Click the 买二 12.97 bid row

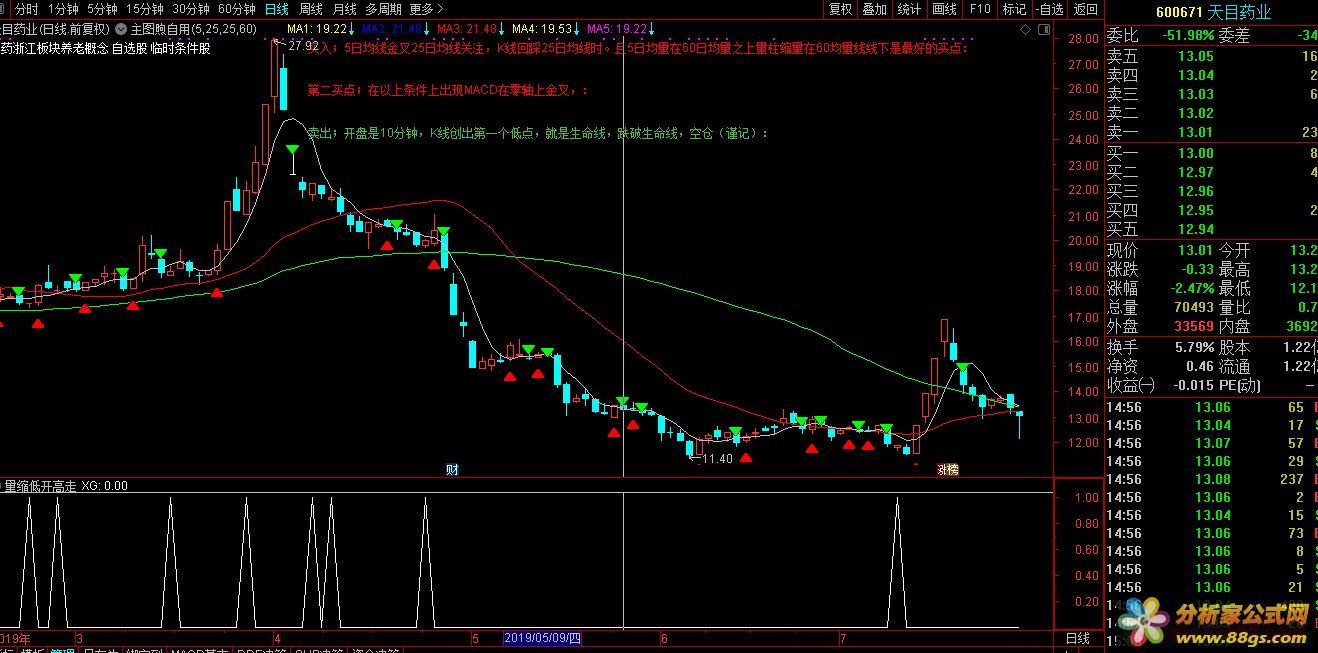pos(1211,172)
